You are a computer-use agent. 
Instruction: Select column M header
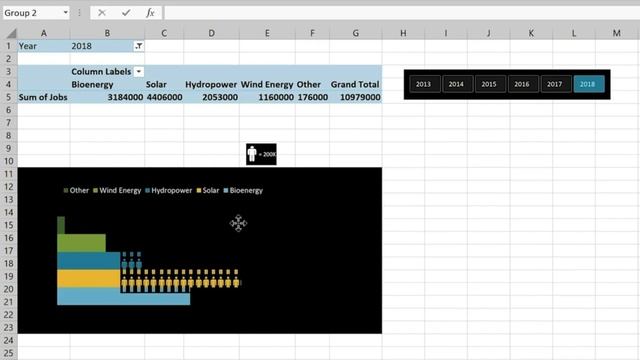pos(616,33)
